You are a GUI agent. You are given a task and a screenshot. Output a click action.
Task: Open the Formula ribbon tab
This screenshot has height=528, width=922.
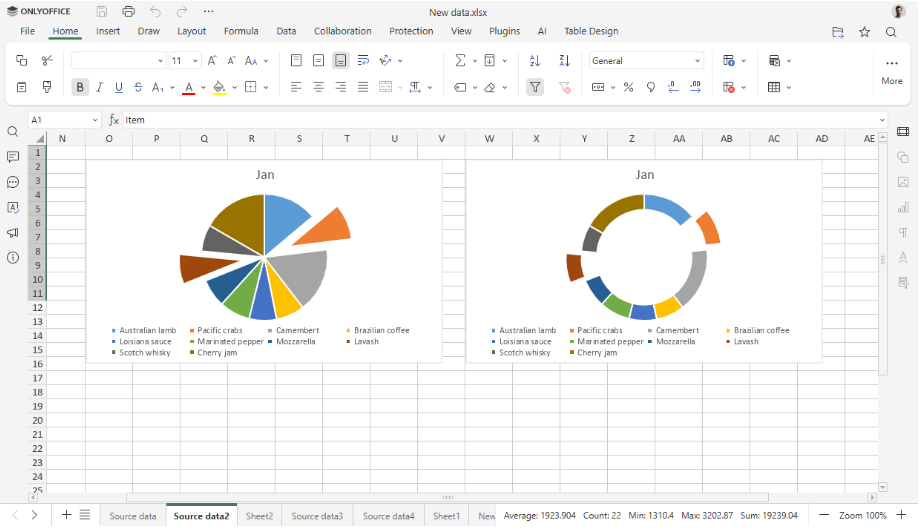coord(240,31)
